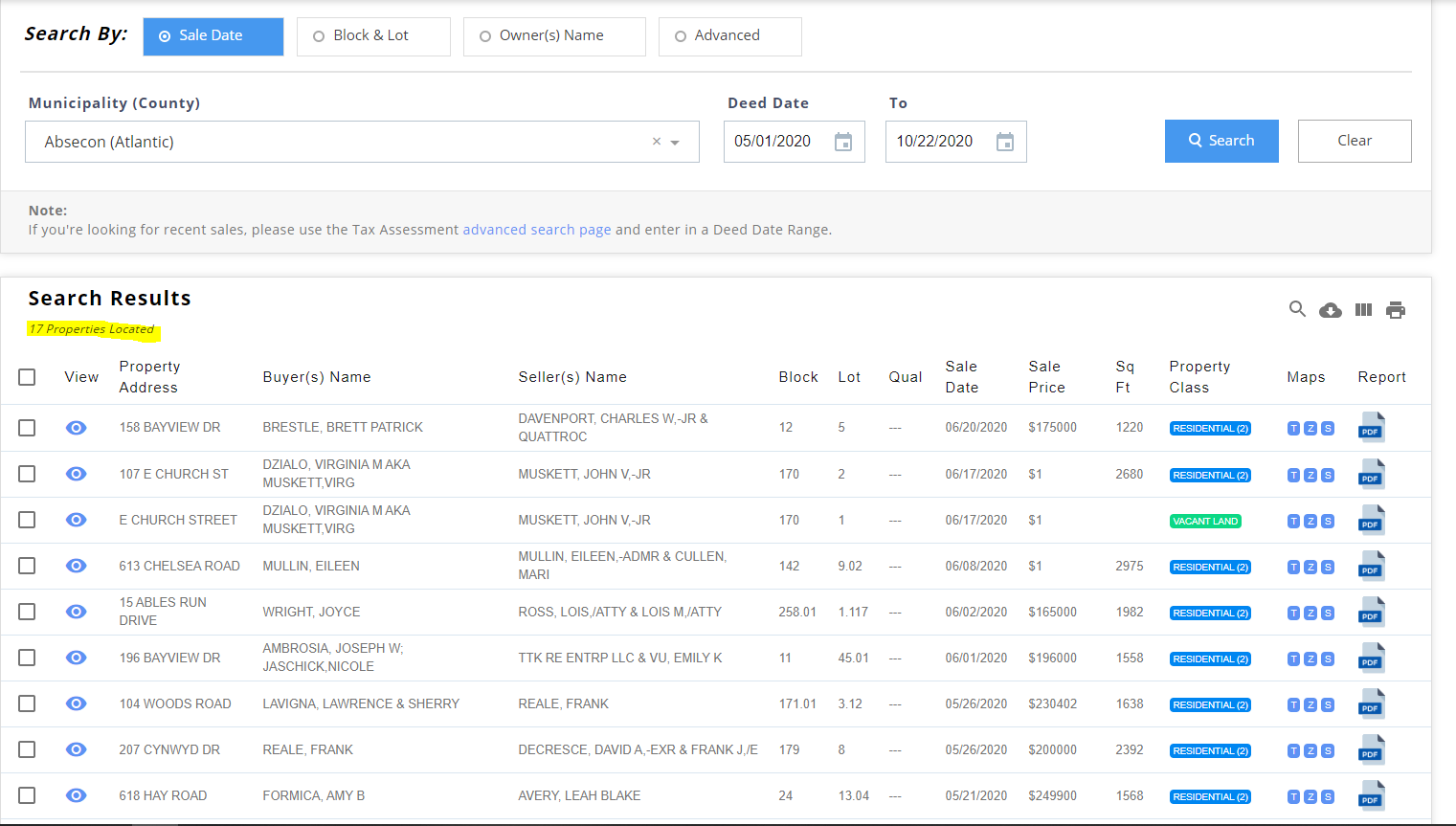Image resolution: width=1456 pixels, height=826 pixels.
Task: Select the Block & Lot search option
Action: point(373,36)
